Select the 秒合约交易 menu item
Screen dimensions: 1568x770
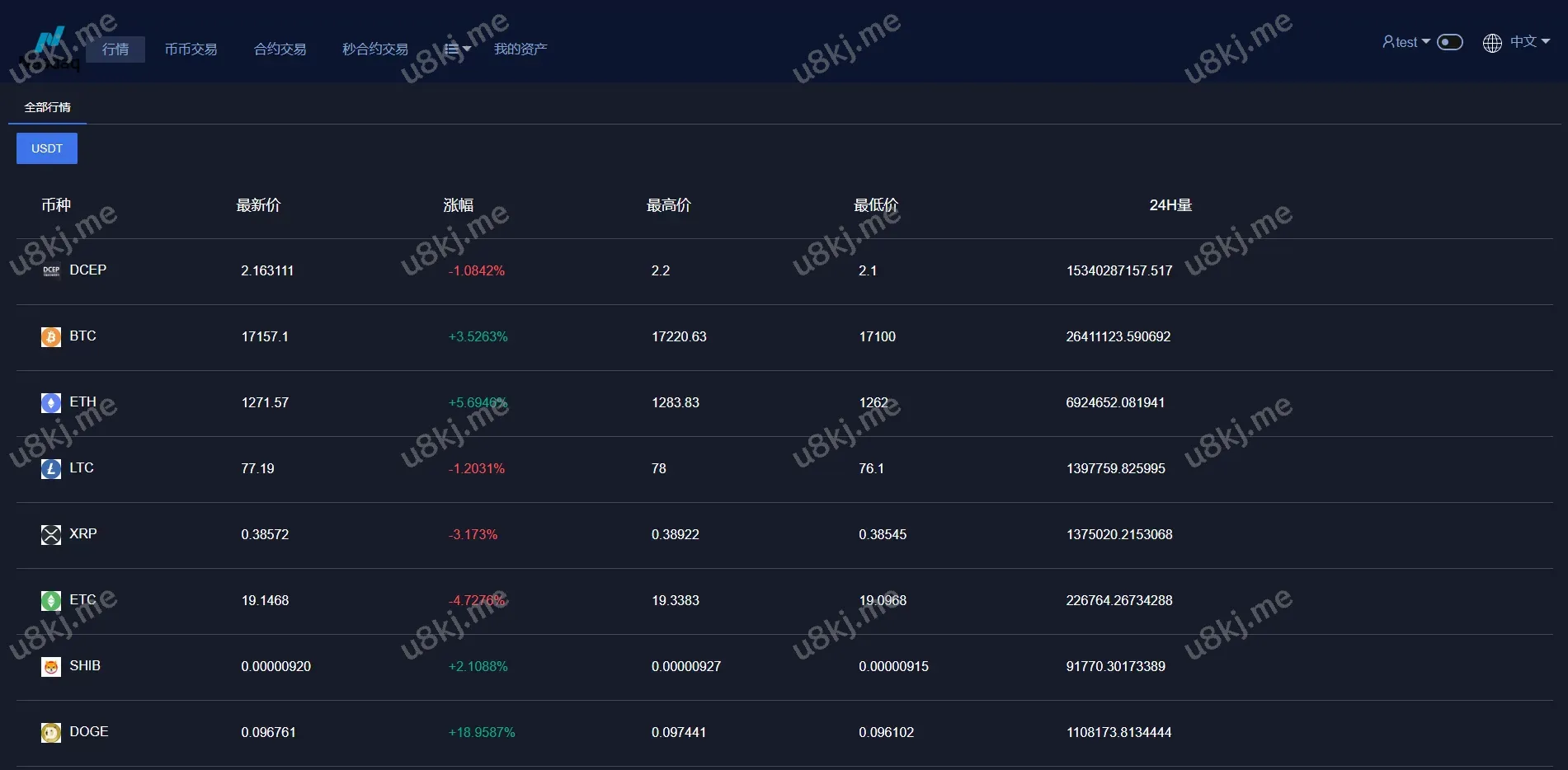[x=375, y=49]
